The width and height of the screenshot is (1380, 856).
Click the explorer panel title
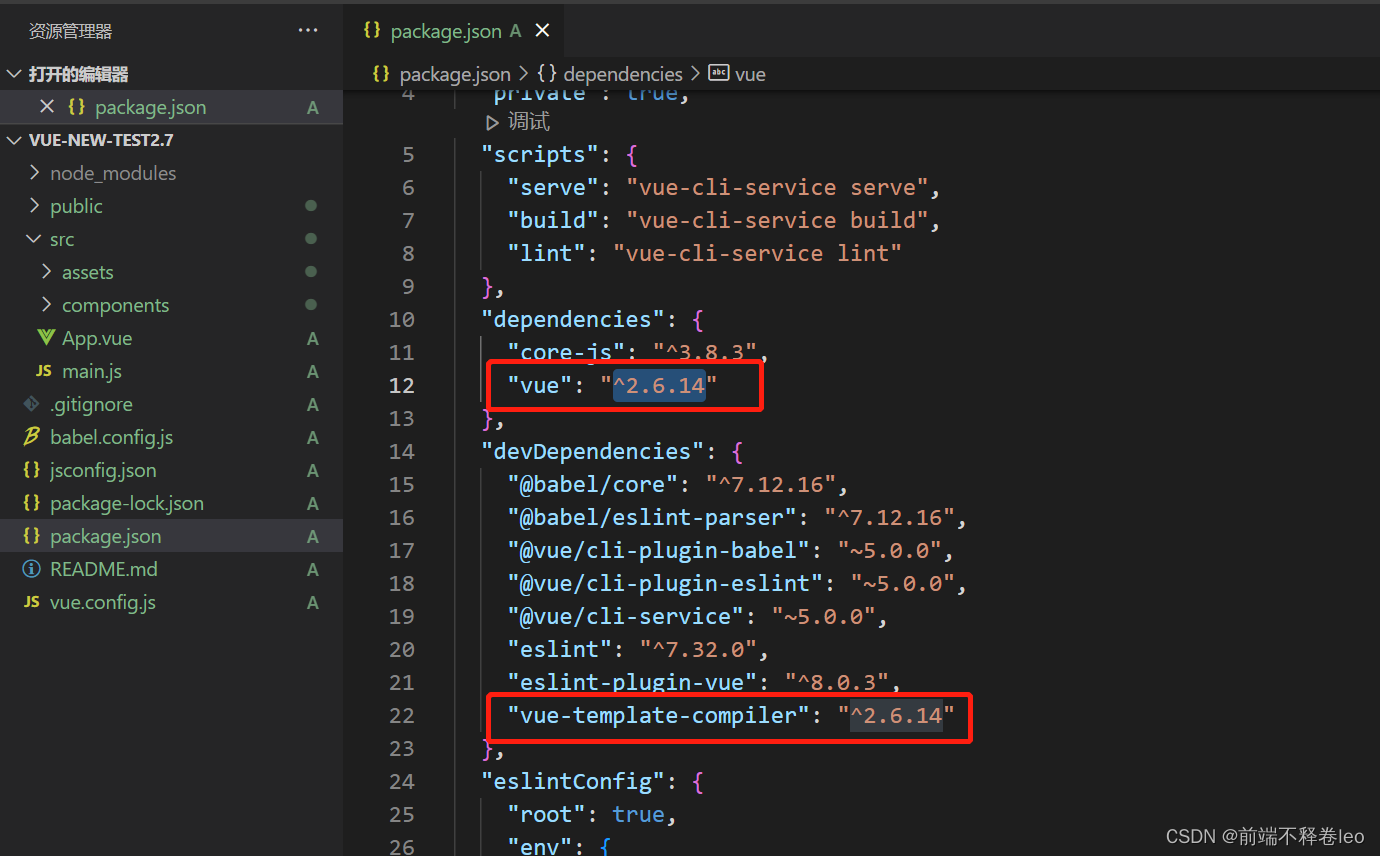[70, 32]
